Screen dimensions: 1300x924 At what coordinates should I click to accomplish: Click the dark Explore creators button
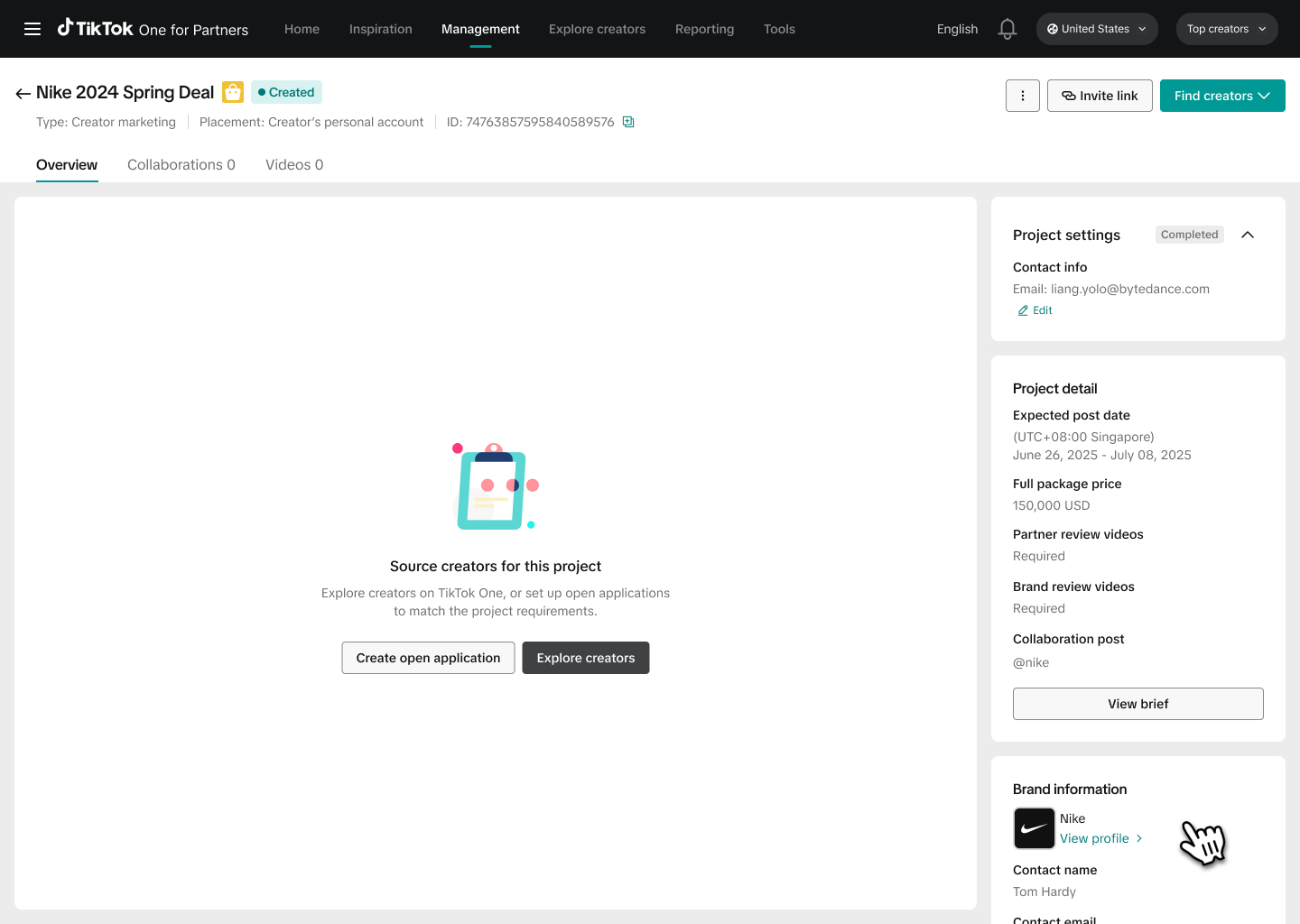(x=586, y=658)
